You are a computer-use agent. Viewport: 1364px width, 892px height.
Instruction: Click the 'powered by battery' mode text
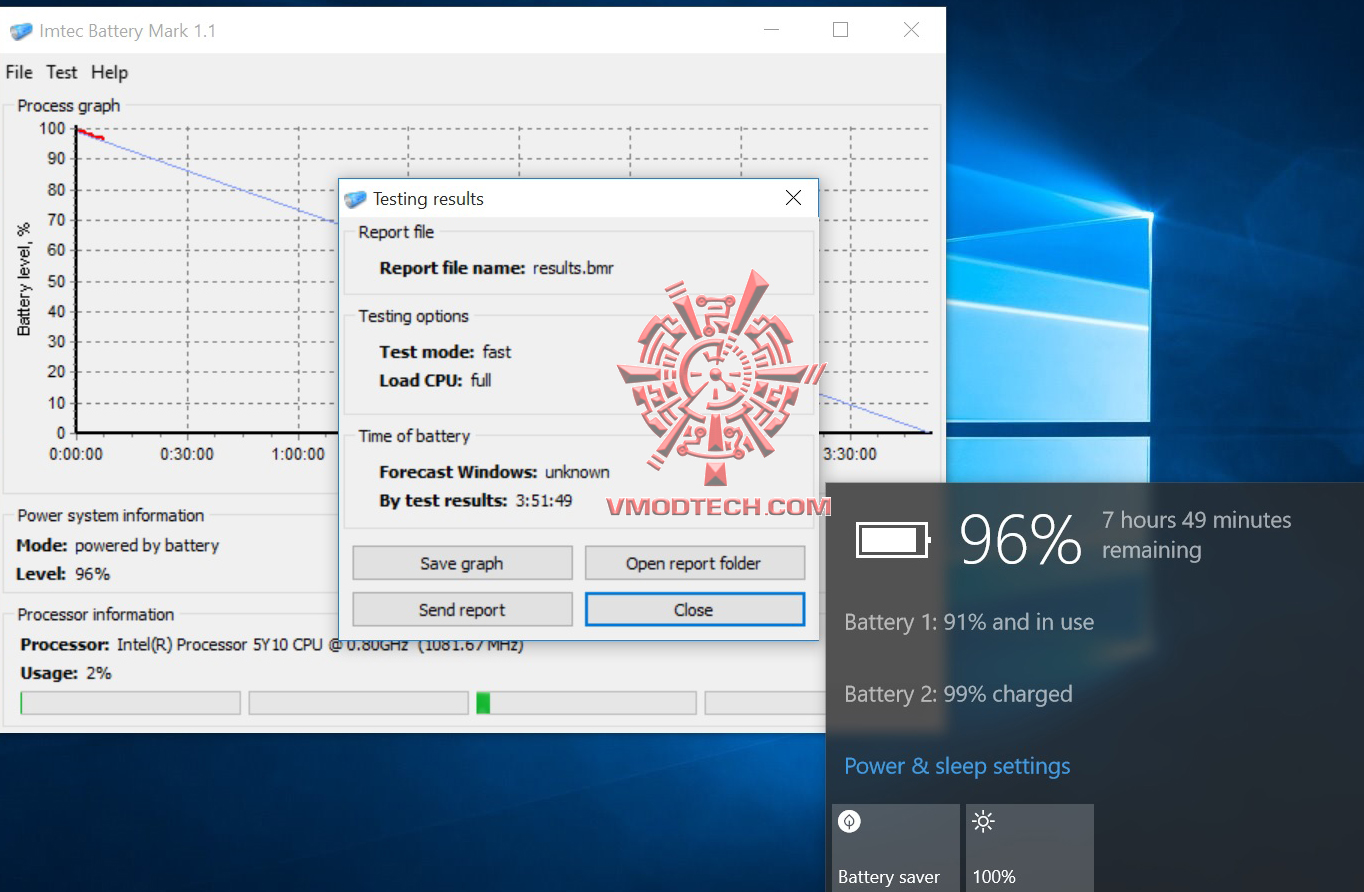pos(147,545)
